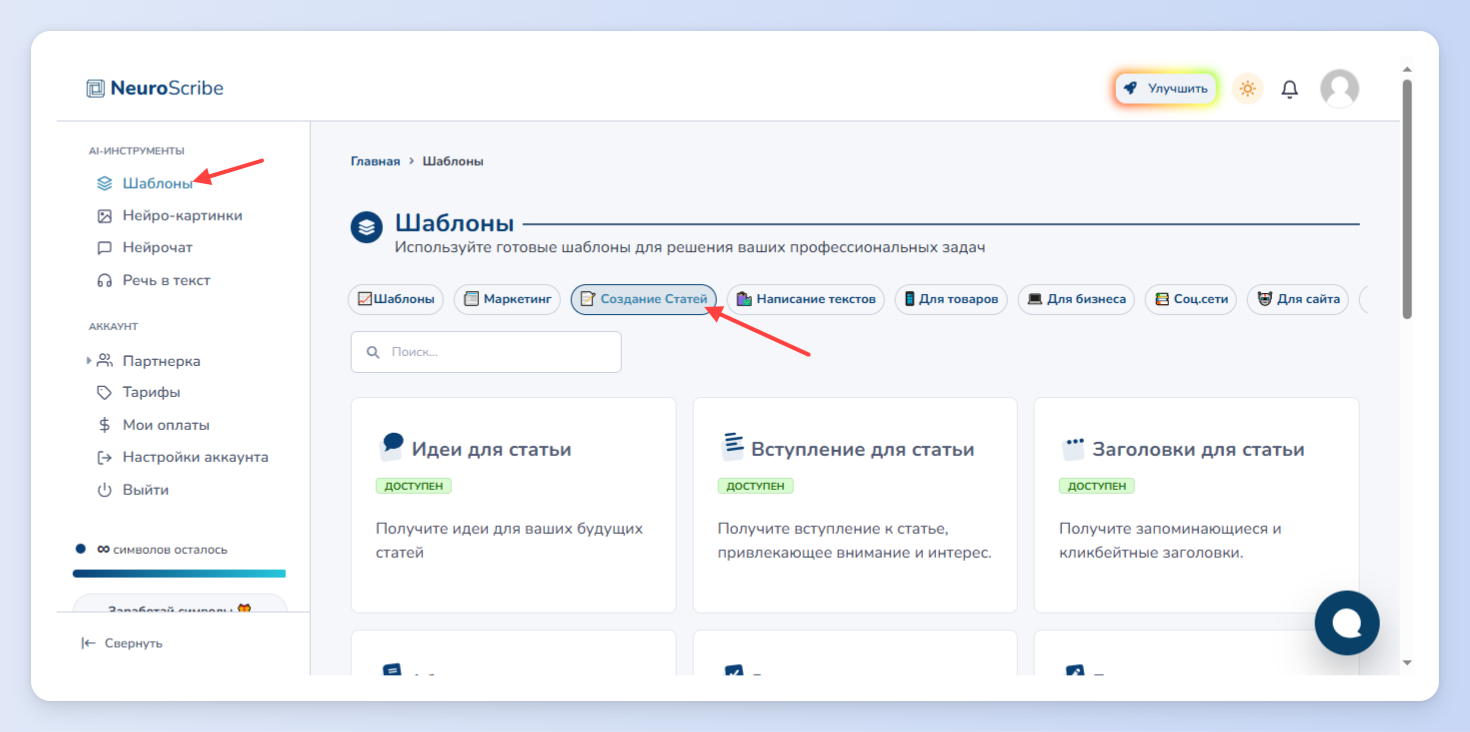Click the rocket icon on Улучшить
Screen dimensions: 1470x732
[x=1130, y=88]
